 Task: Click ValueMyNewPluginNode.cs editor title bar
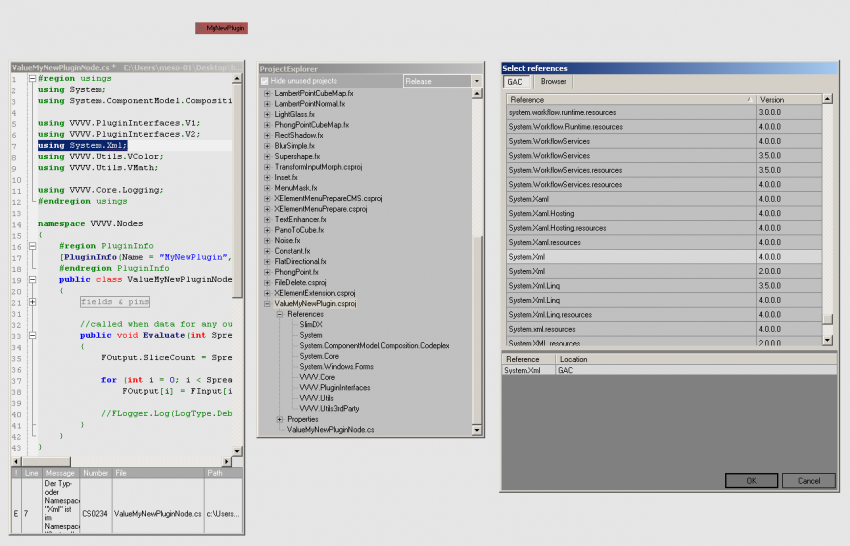(x=127, y=68)
